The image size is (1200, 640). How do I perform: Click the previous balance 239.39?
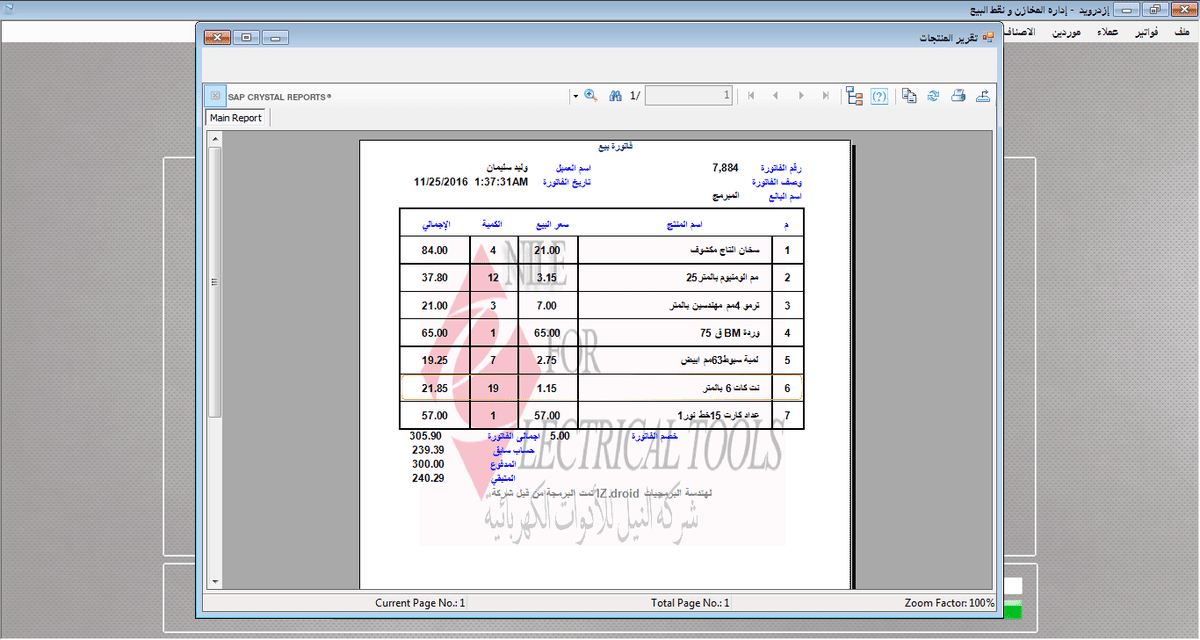426,451
